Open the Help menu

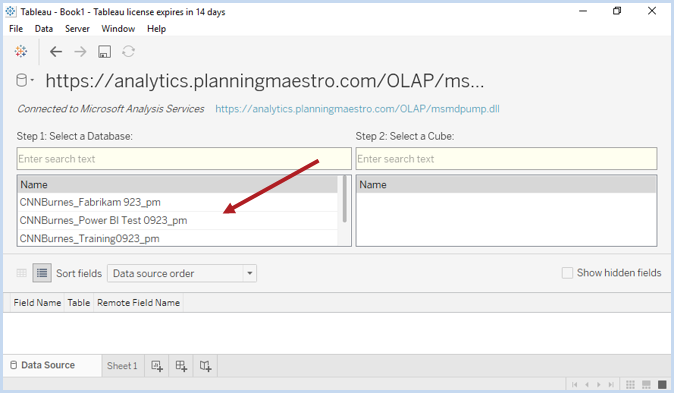[x=156, y=29]
